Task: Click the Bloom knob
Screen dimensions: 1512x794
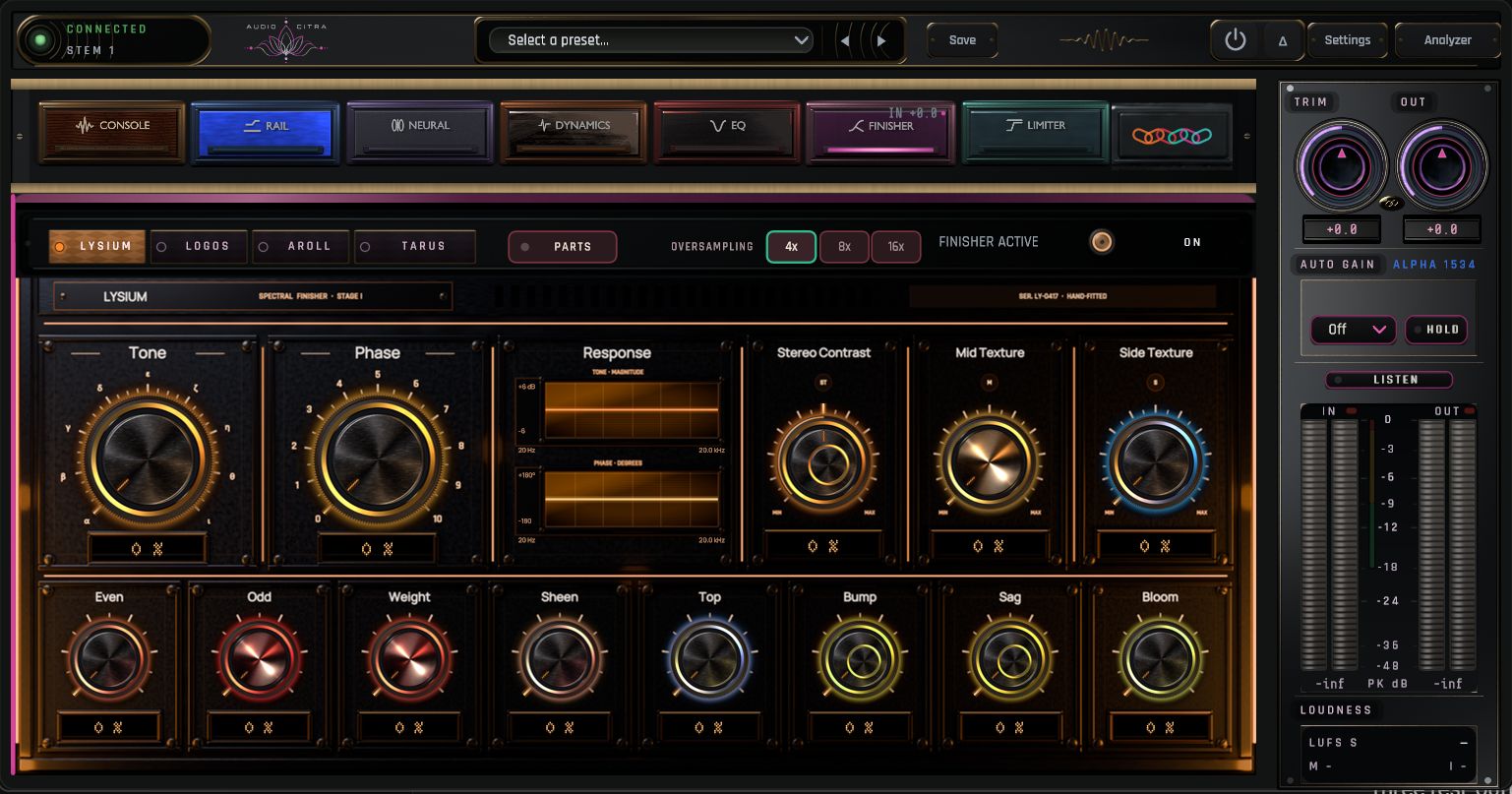Action: [x=1161, y=660]
